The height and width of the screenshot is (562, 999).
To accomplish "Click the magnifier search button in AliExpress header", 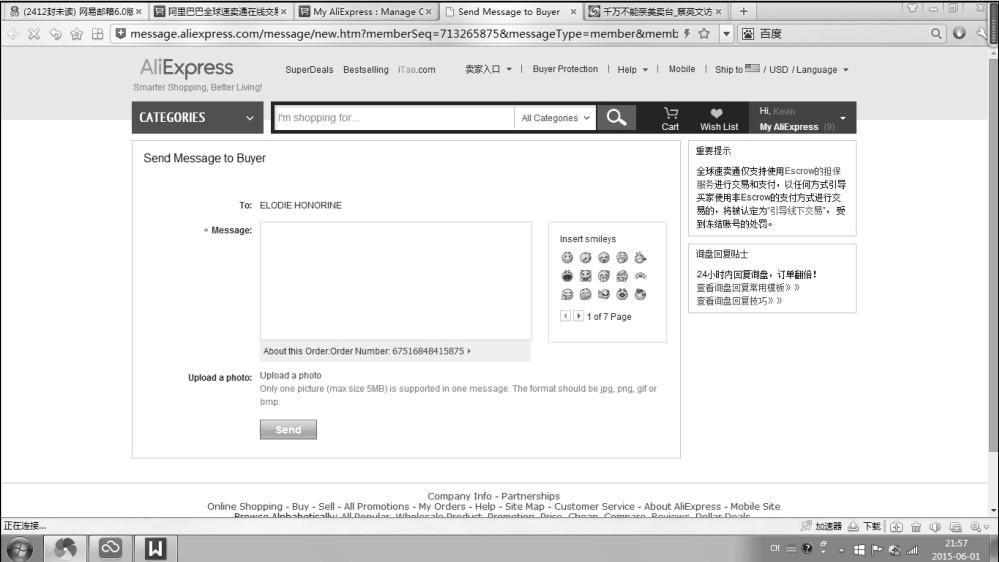I will coord(616,117).
